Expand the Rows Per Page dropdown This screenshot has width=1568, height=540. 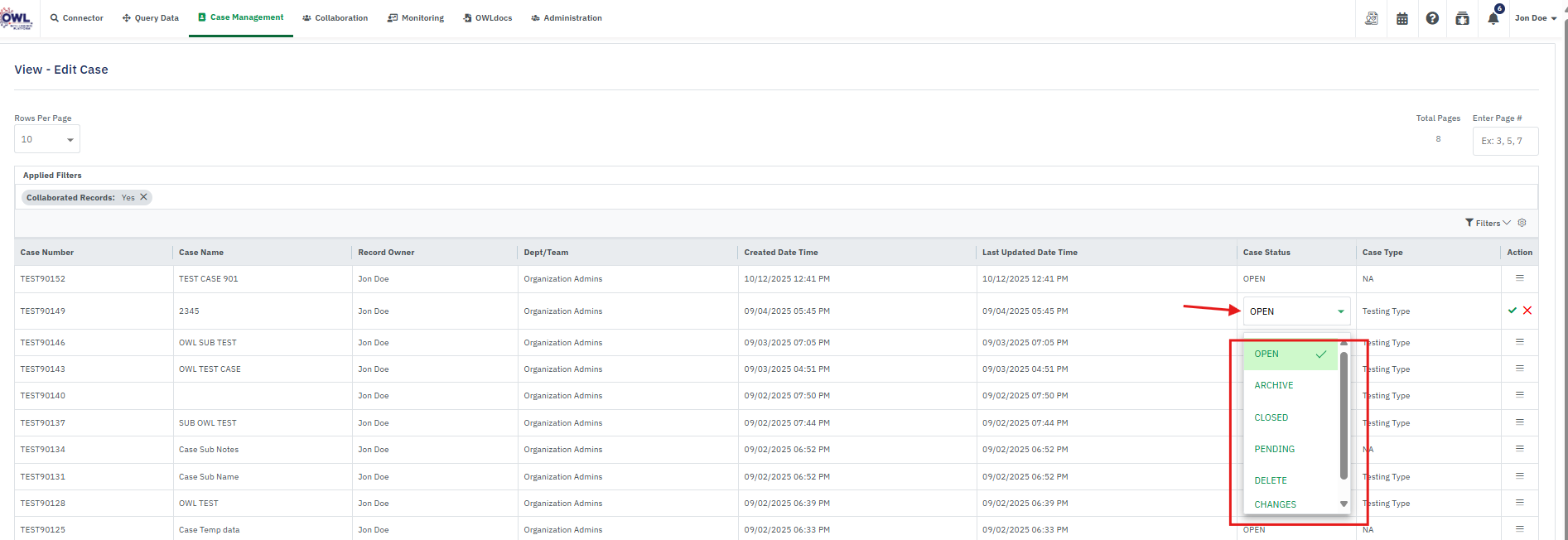(x=47, y=140)
